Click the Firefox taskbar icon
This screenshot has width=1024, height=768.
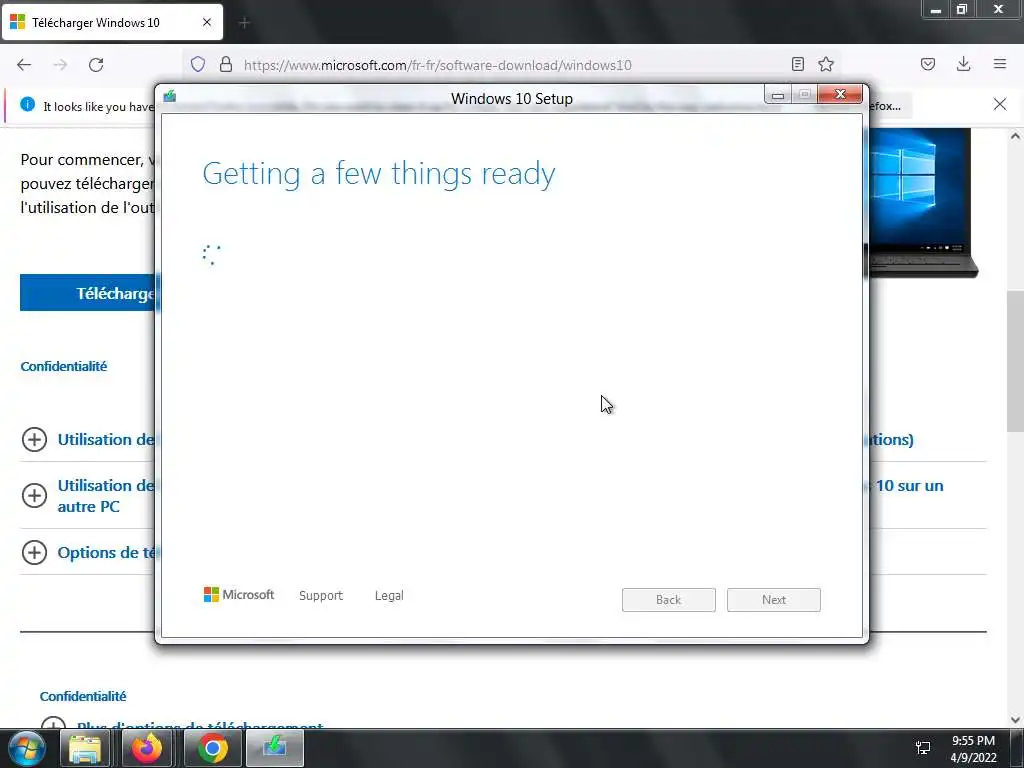(x=147, y=748)
